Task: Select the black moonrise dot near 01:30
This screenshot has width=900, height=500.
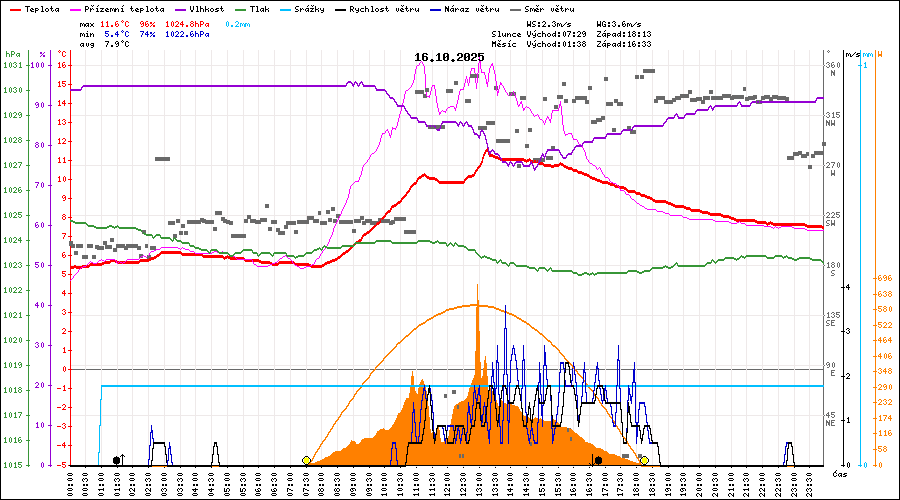Action: (117, 460)
